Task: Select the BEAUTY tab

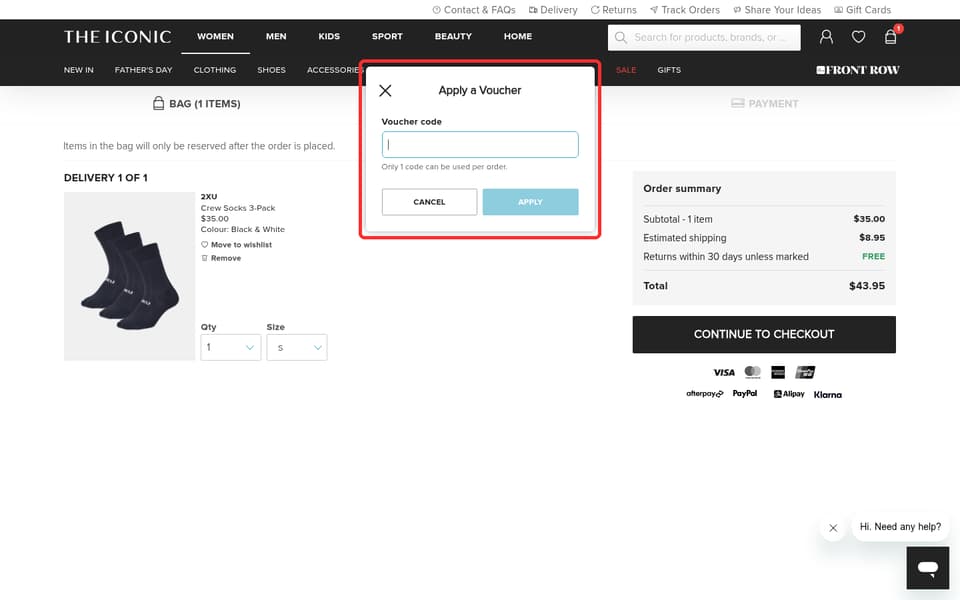Action: pos(453,36)
